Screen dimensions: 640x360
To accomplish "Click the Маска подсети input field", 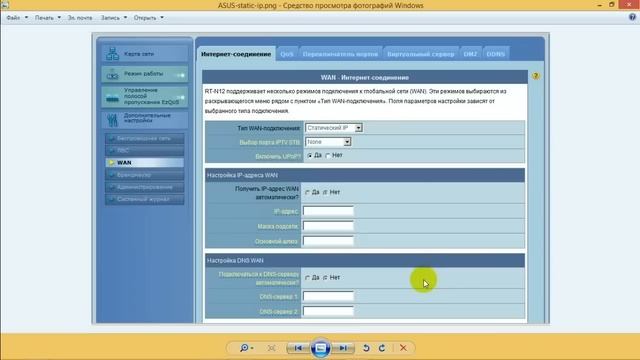I will click(328, 226).
